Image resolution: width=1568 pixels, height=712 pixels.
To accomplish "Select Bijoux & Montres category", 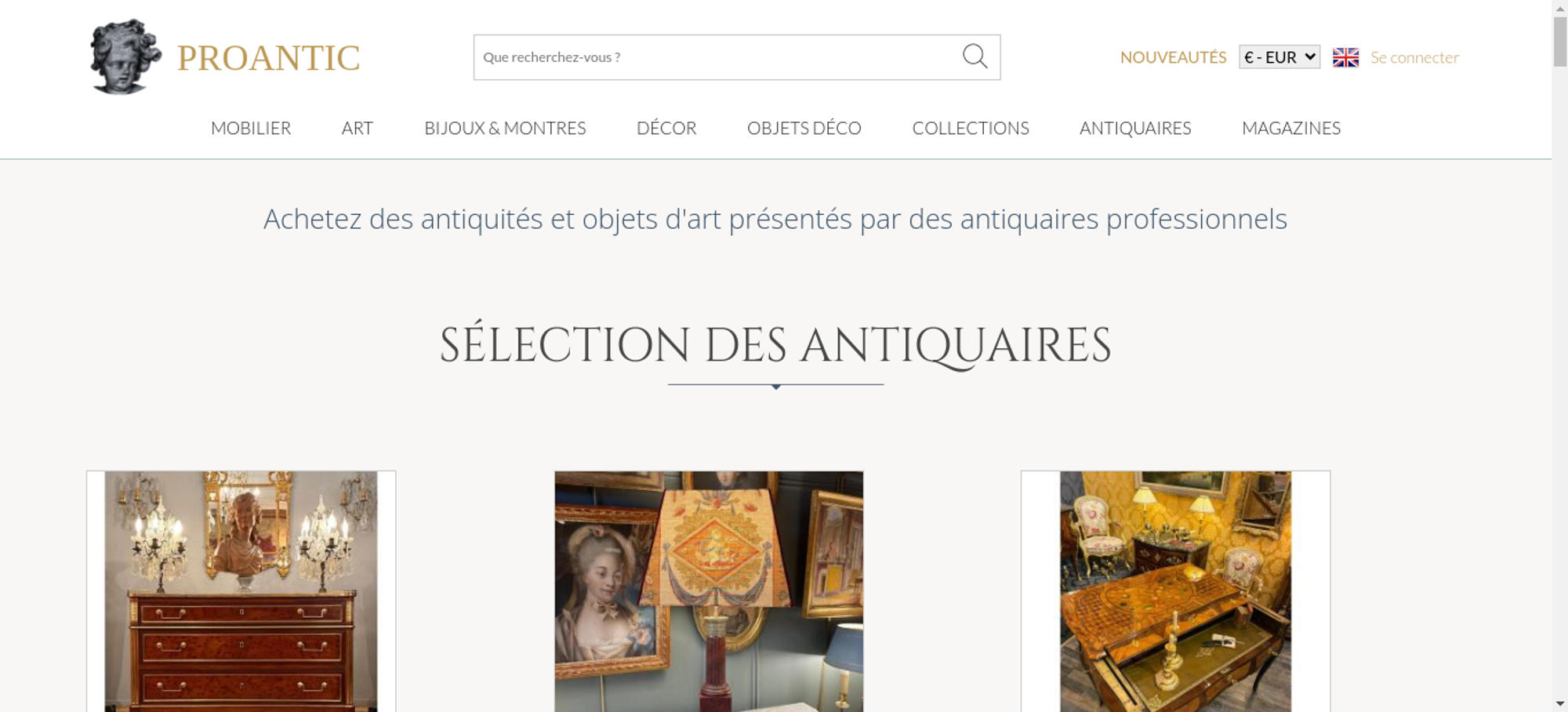I will point(505,128).
